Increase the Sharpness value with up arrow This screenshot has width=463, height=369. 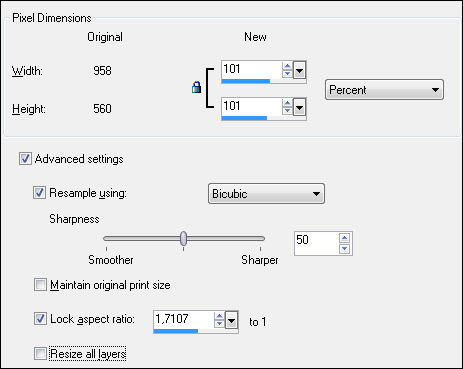click(344, 238)
